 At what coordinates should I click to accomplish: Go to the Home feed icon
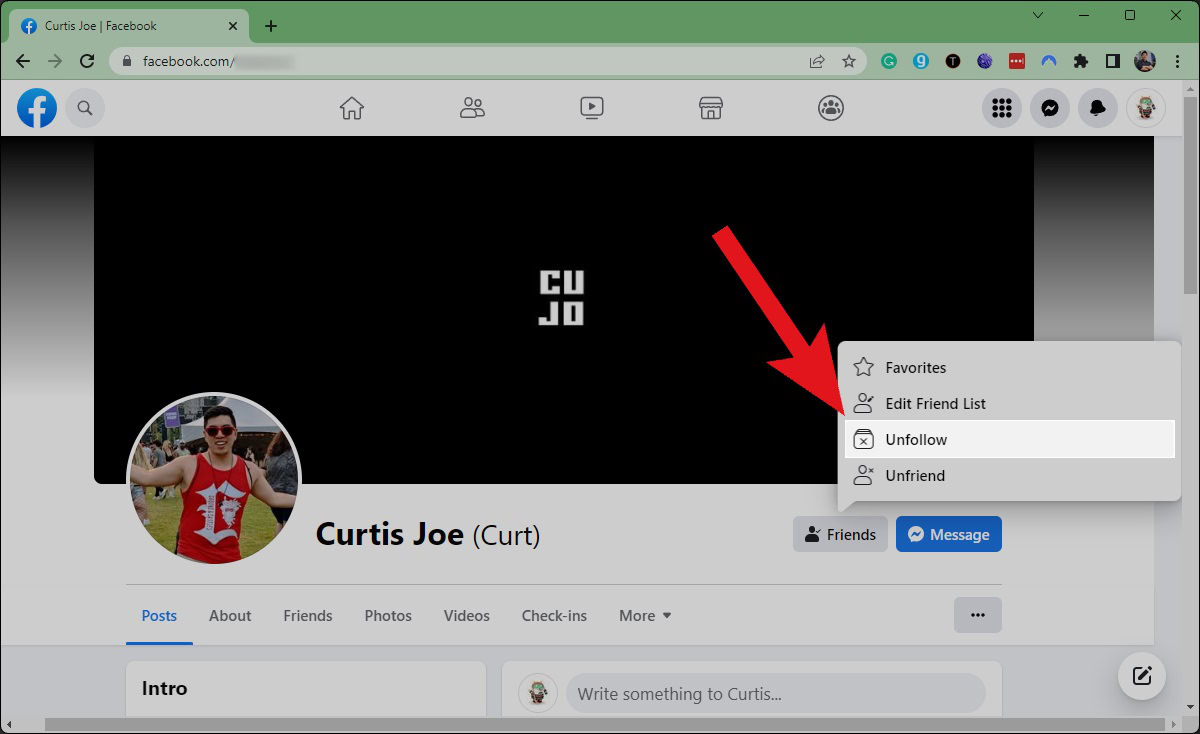coord(351,108)
